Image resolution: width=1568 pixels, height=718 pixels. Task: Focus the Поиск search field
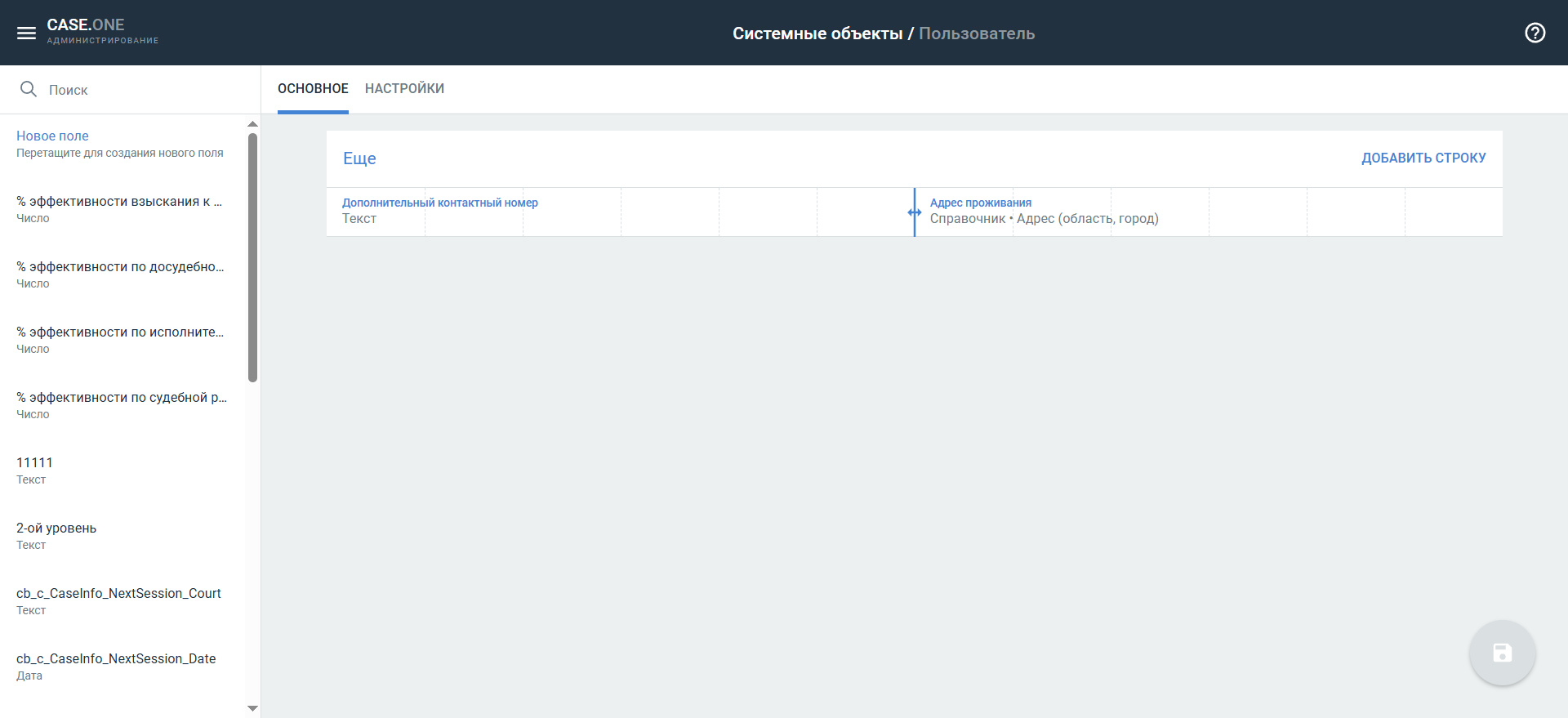139,90
